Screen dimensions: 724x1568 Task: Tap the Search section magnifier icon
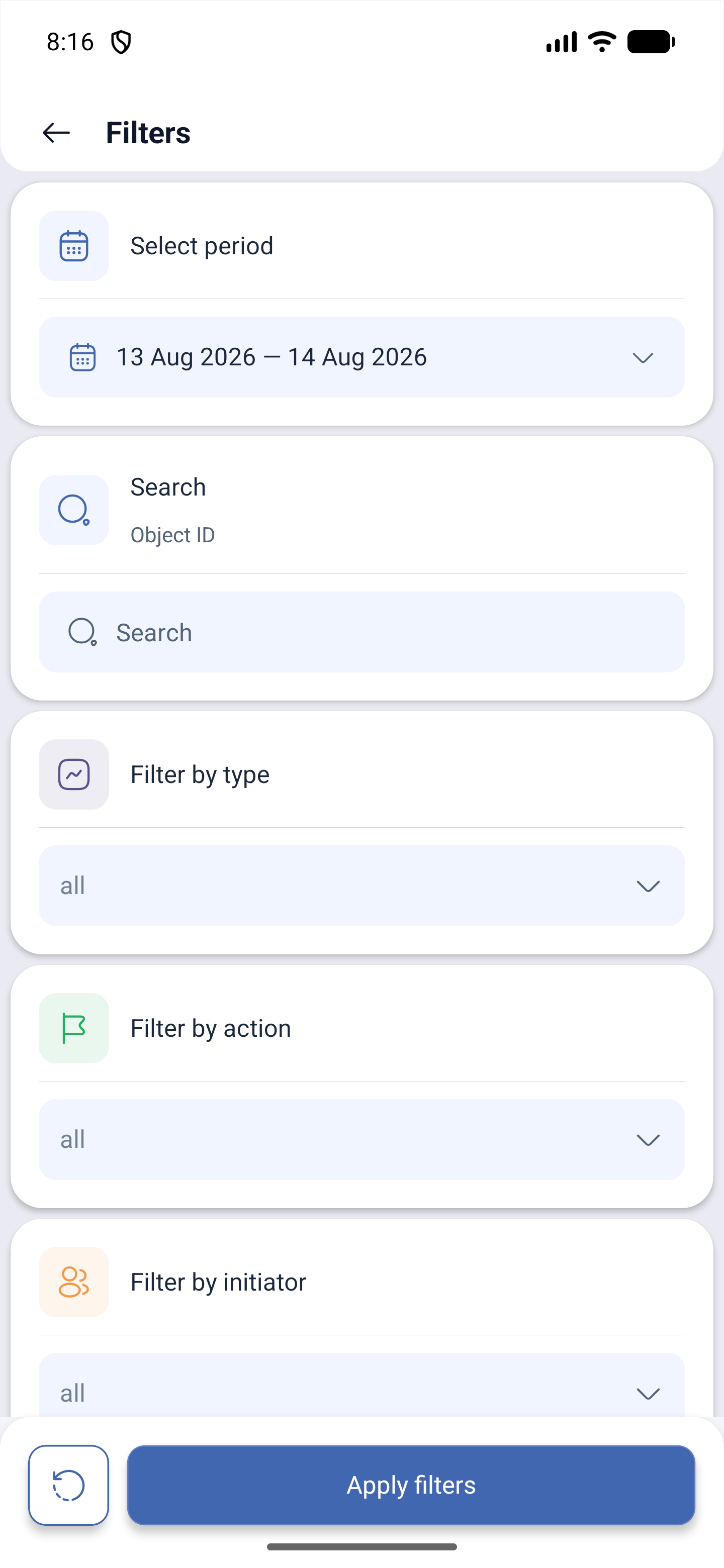coord(74,510)
